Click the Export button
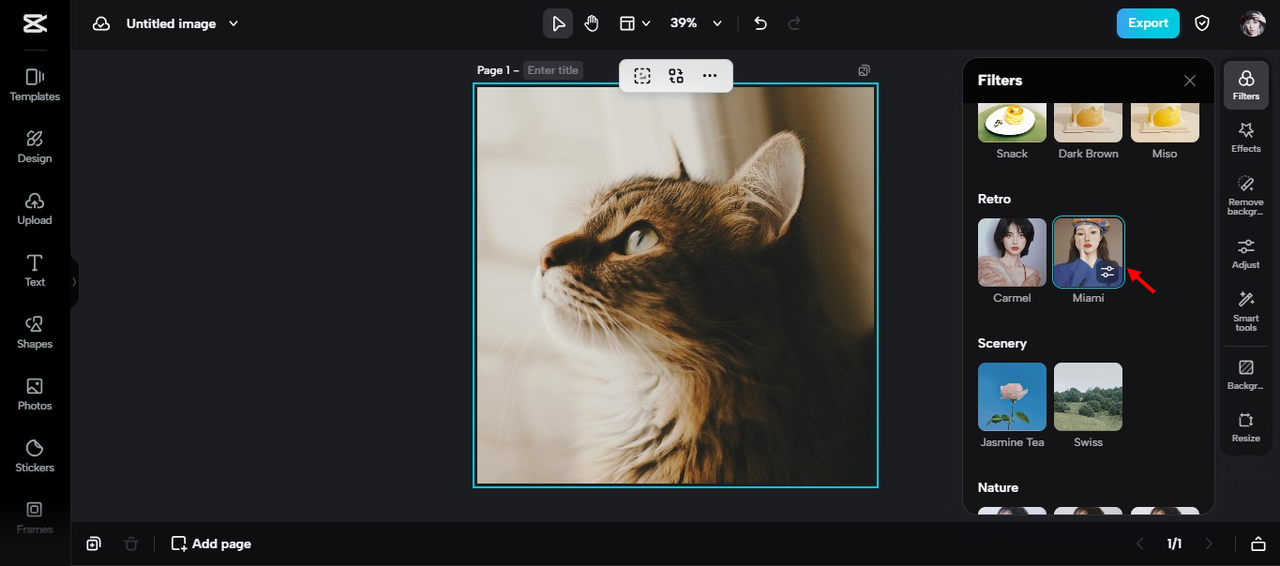Image resolution: width=1280 pixels, height=566 pixels. point(1148,23)
